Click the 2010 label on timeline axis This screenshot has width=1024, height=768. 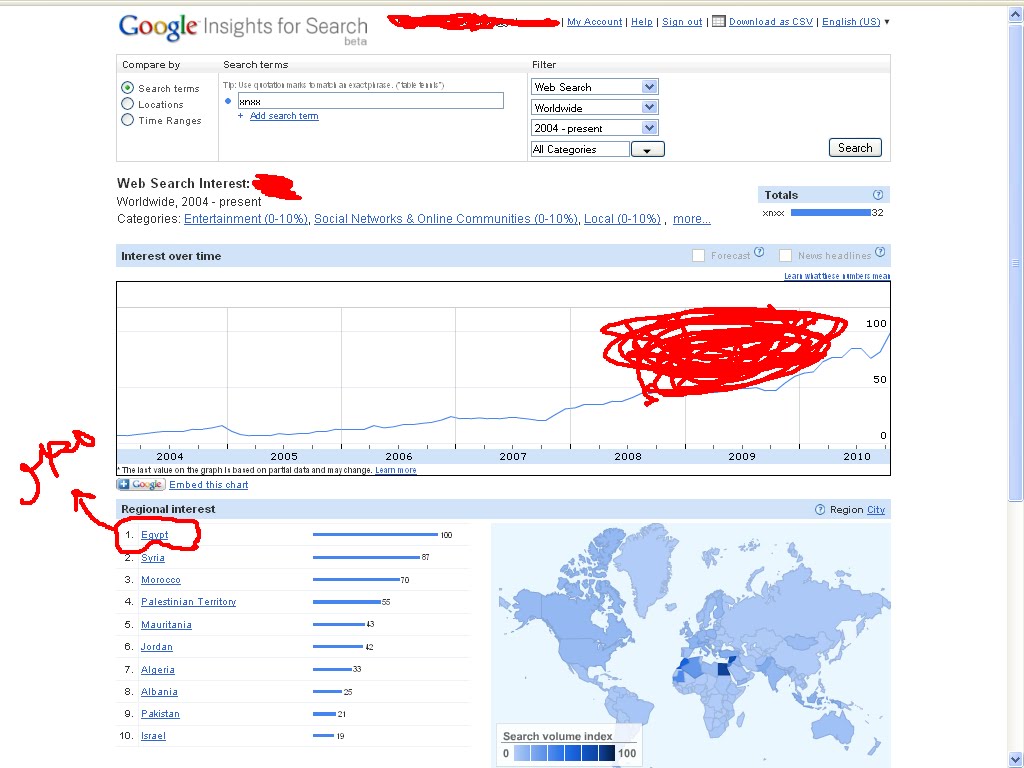(857, 456)
